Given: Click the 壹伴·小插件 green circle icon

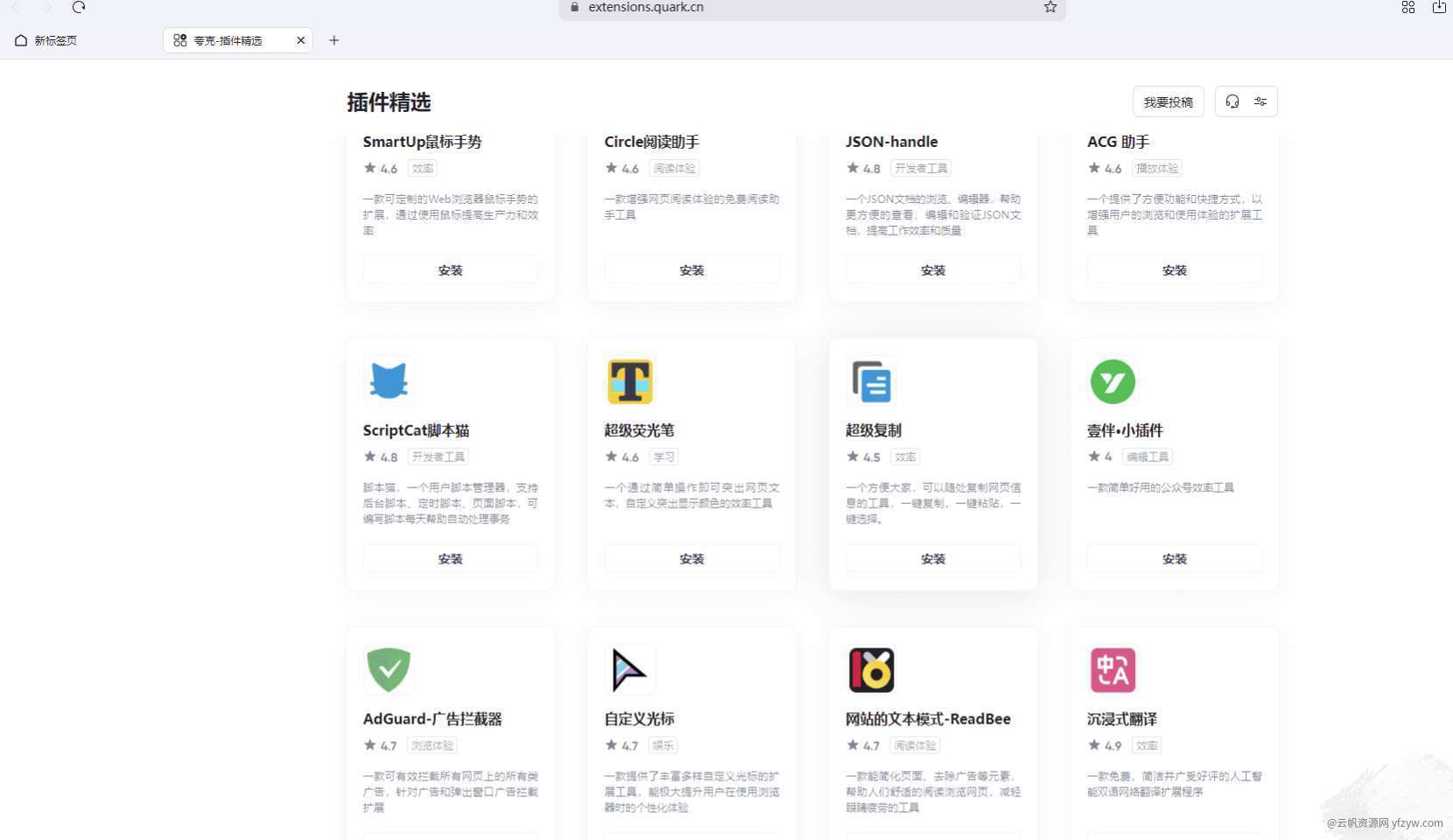Looking at the screenshot, I should point(1113,381).
